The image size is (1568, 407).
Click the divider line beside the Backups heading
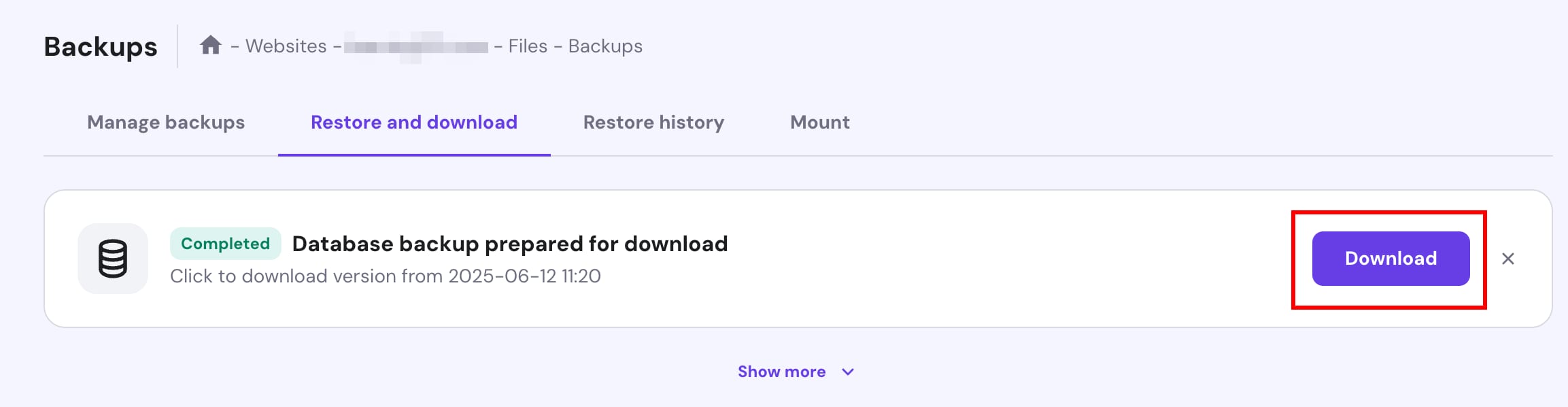click(177, 46)
